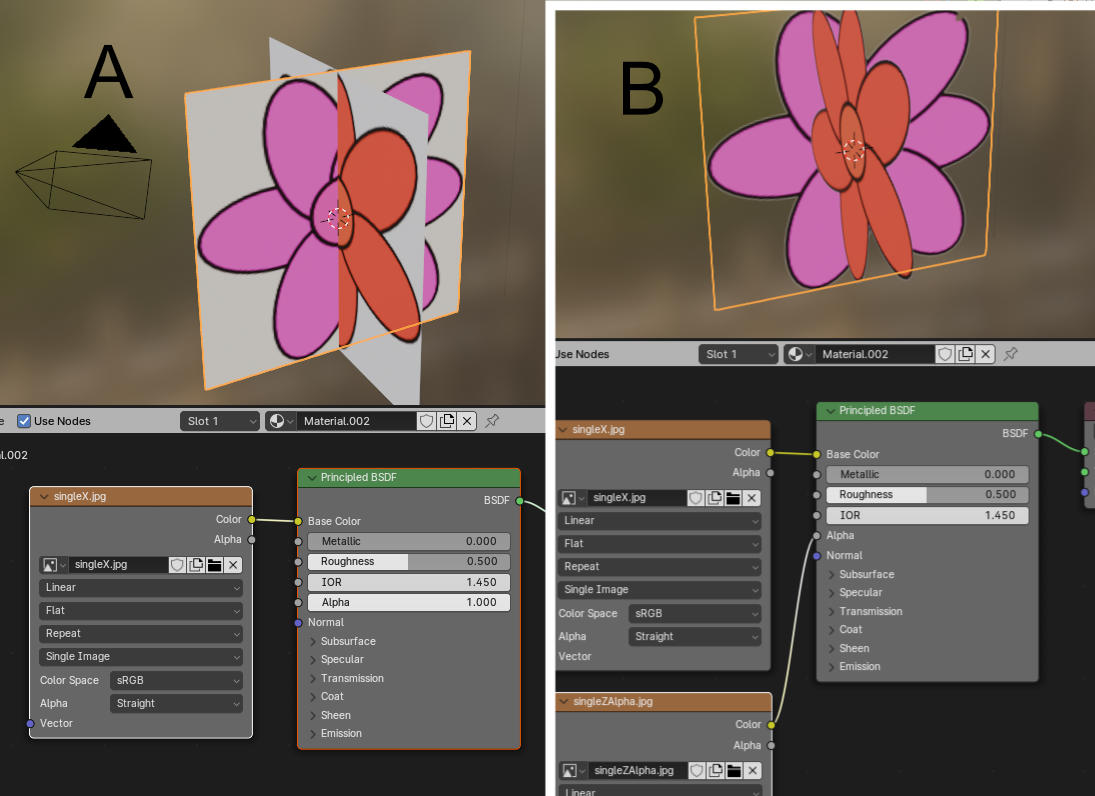Open image browse icon in singleX.jpg node, view A
1095x796 pixels.
tap(53, 564)
